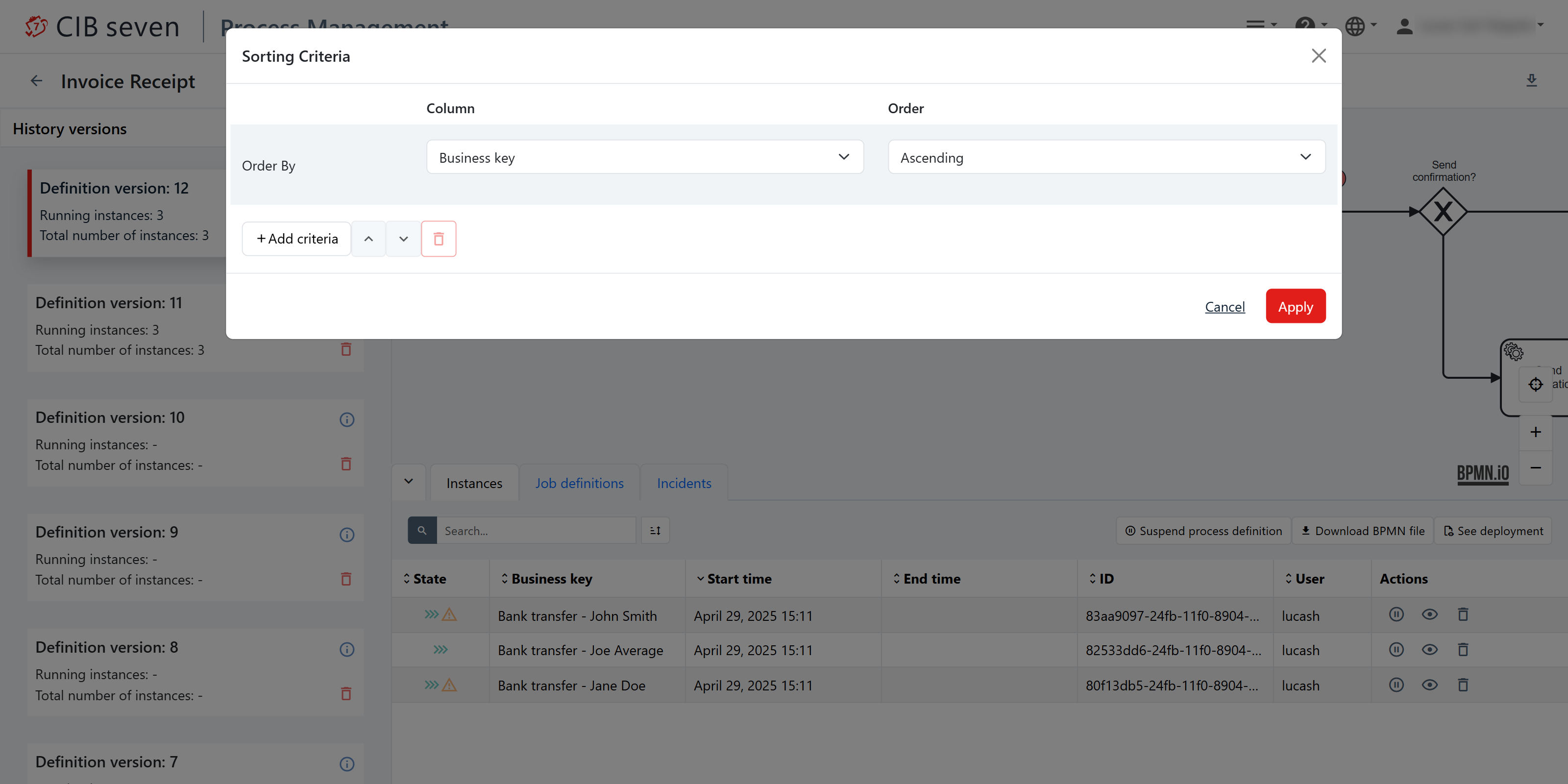This screenshot has height=784, width=1568.
Task: Switch to the Job definitions tab
Action: click(x=579, y=483)
